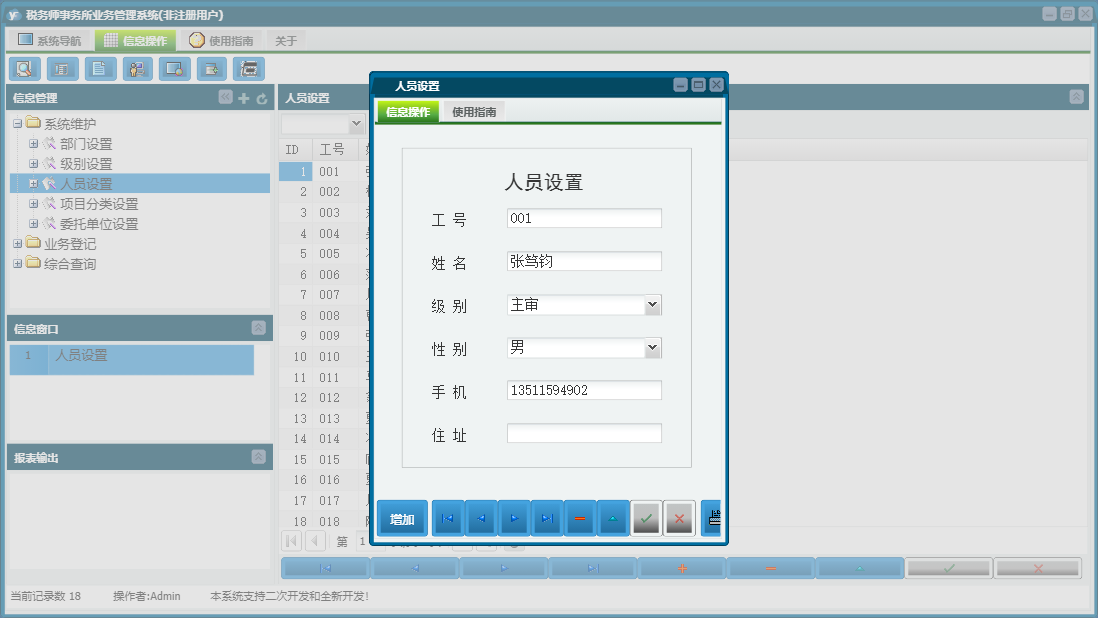Viewport: 1098px width, 618px height.
Task: Collapse the right 人员设置 panel header arrow
Action: click(1076, 97)
